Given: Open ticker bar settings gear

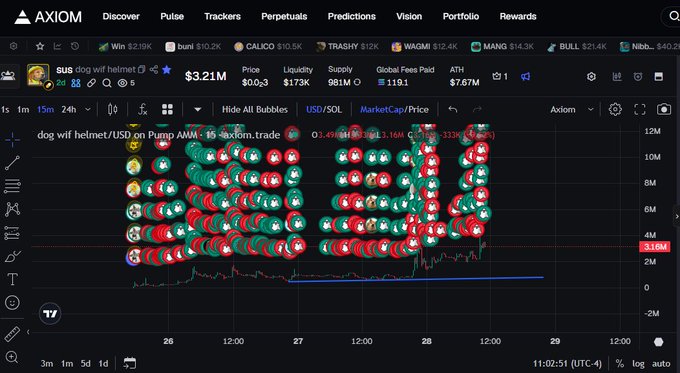Looking at the screenshot, I should (x=14, y=46).
